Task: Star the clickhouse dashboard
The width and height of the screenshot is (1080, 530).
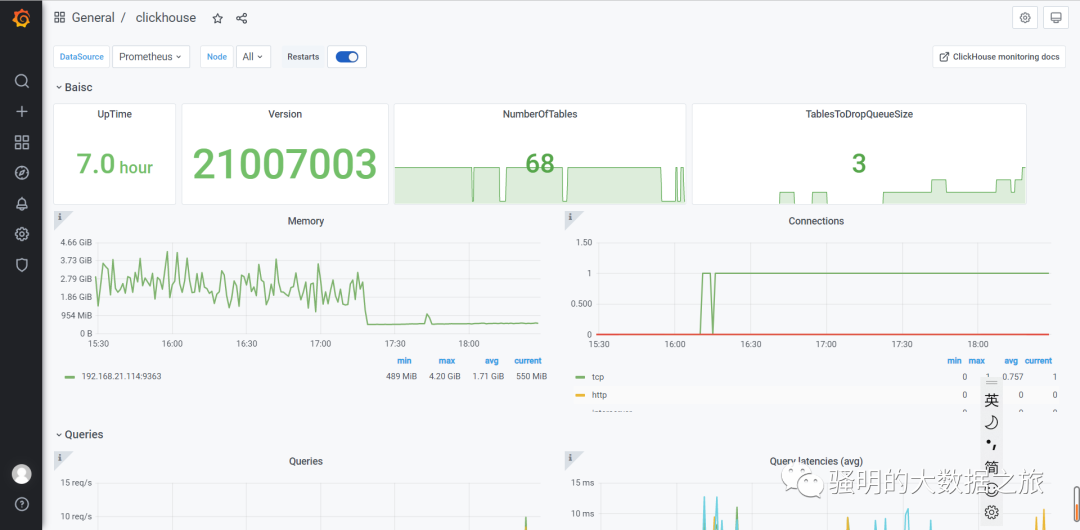Action: click(218, 19)
